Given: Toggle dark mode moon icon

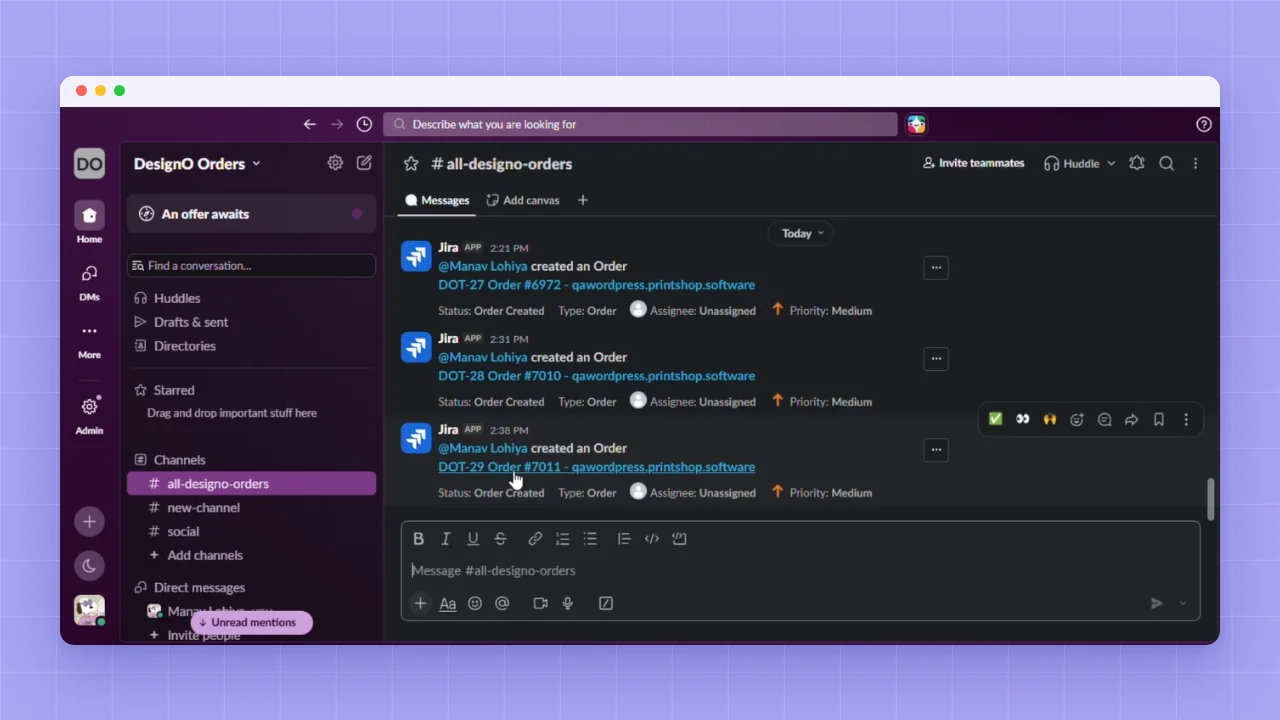Looking at the screenshot, I should coord(89,566).
